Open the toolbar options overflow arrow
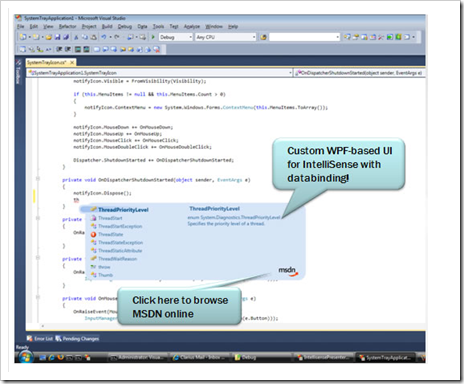Screen dimensions: 464x384 (413, 37)
